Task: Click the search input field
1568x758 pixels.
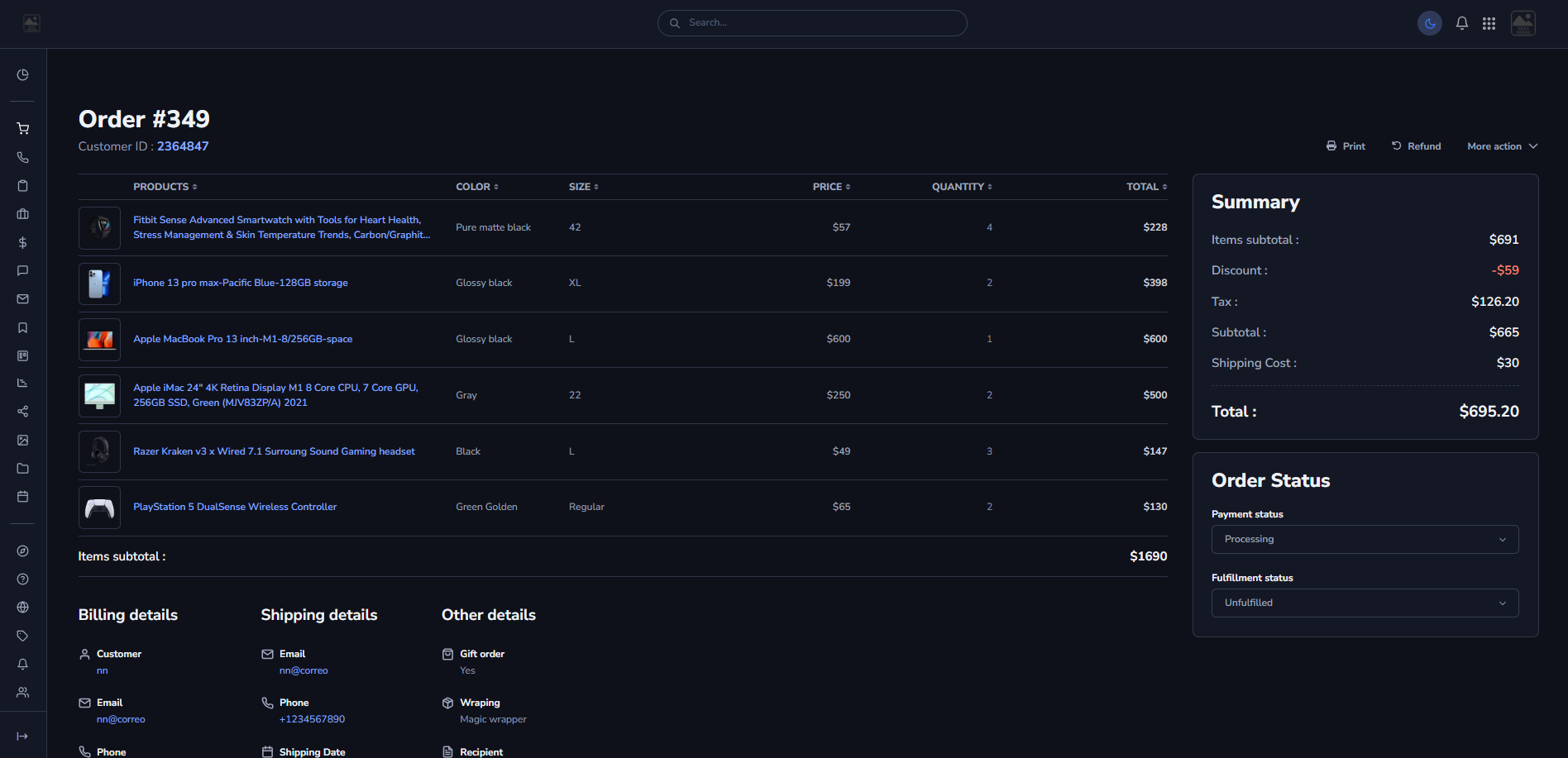Action: click(812, 23)
